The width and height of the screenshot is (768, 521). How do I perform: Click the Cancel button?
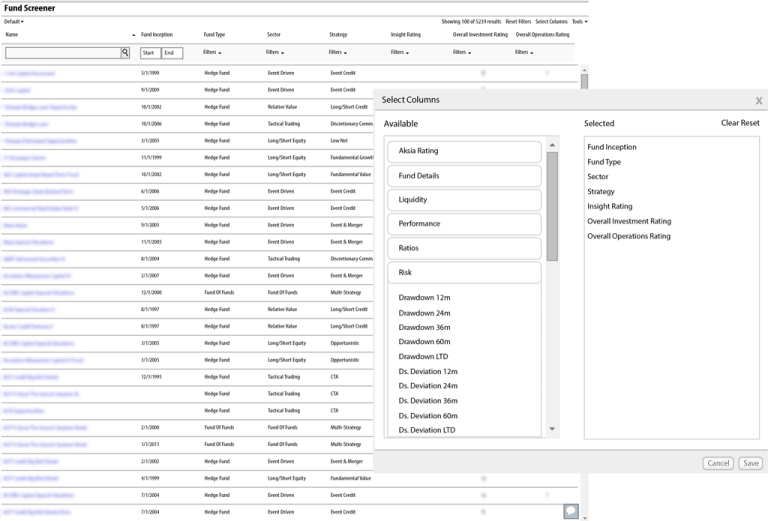tap(718, 463)
